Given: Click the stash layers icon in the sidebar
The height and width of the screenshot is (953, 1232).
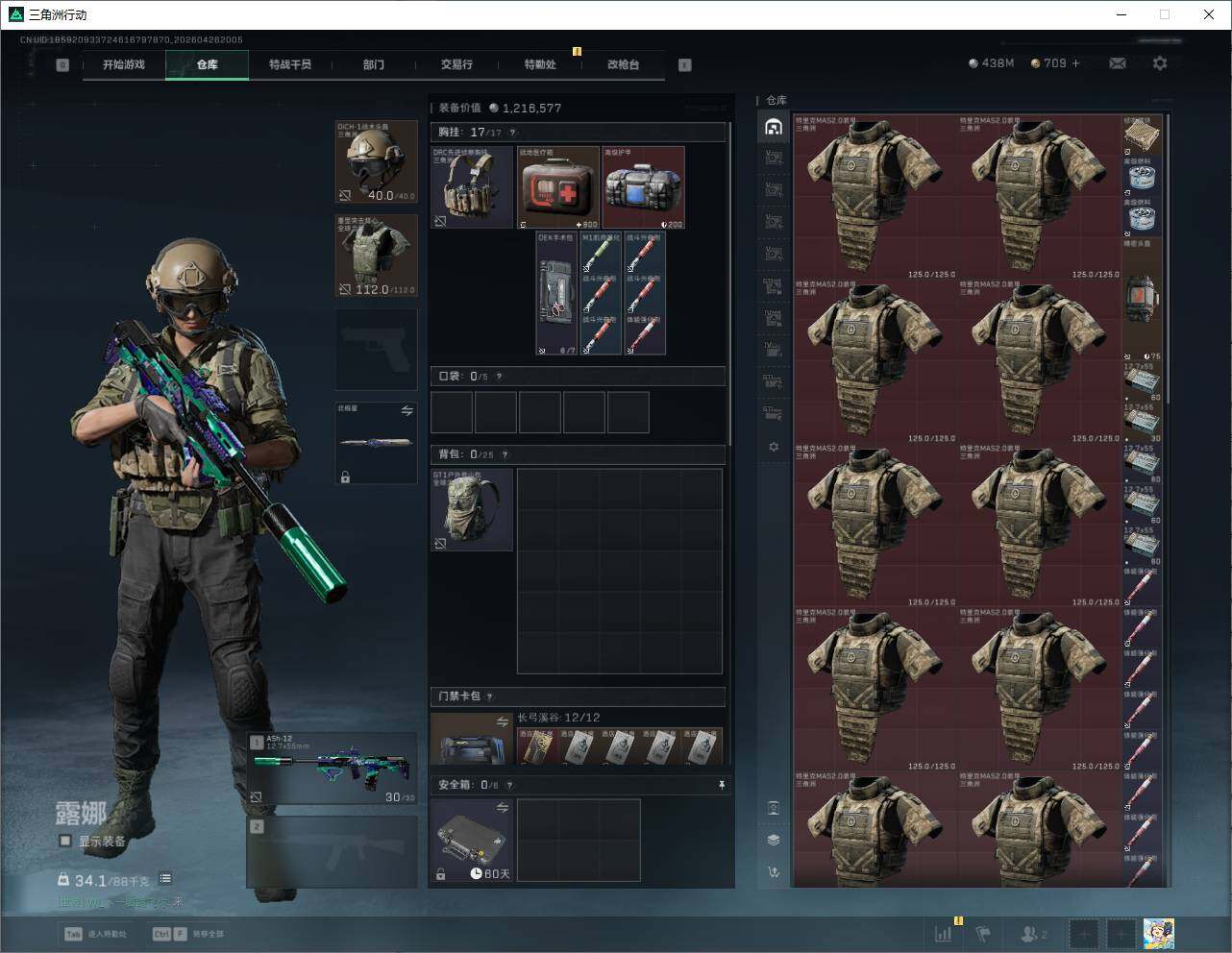Looking at the screenshot, I should coord(774,840).
